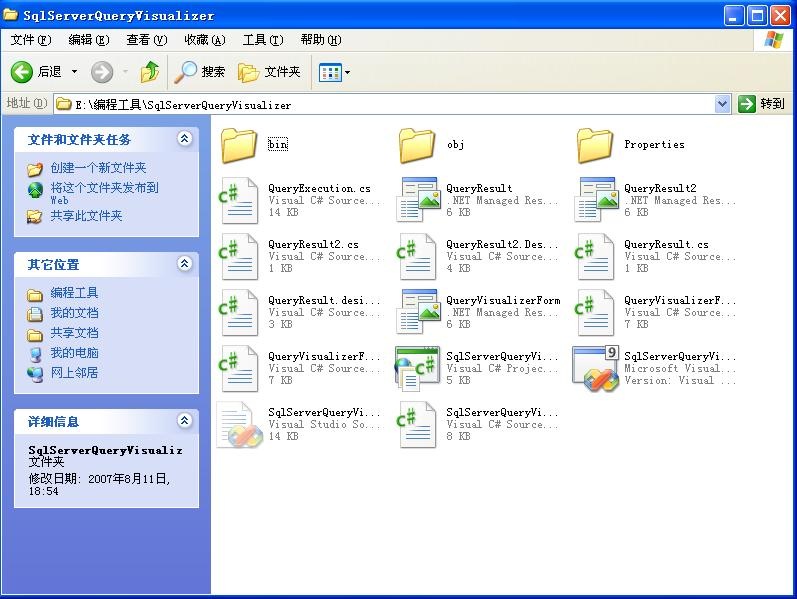Select the 8 KB SqlServerQueryVi... source icon
The image size is (797, 599).
pos(416,424)
